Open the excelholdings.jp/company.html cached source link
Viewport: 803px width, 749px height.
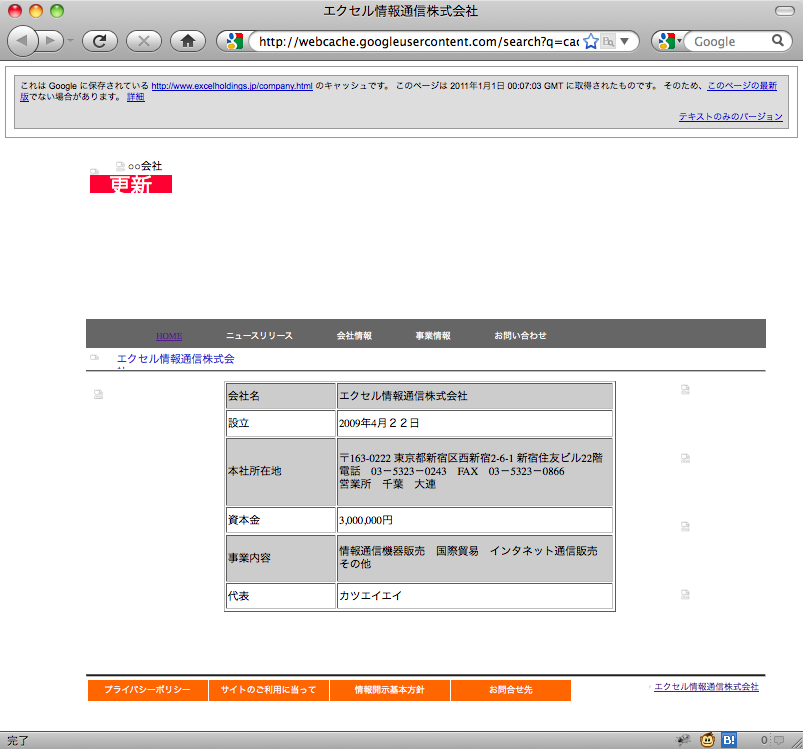pyautogui.click(x=232, y=86)
